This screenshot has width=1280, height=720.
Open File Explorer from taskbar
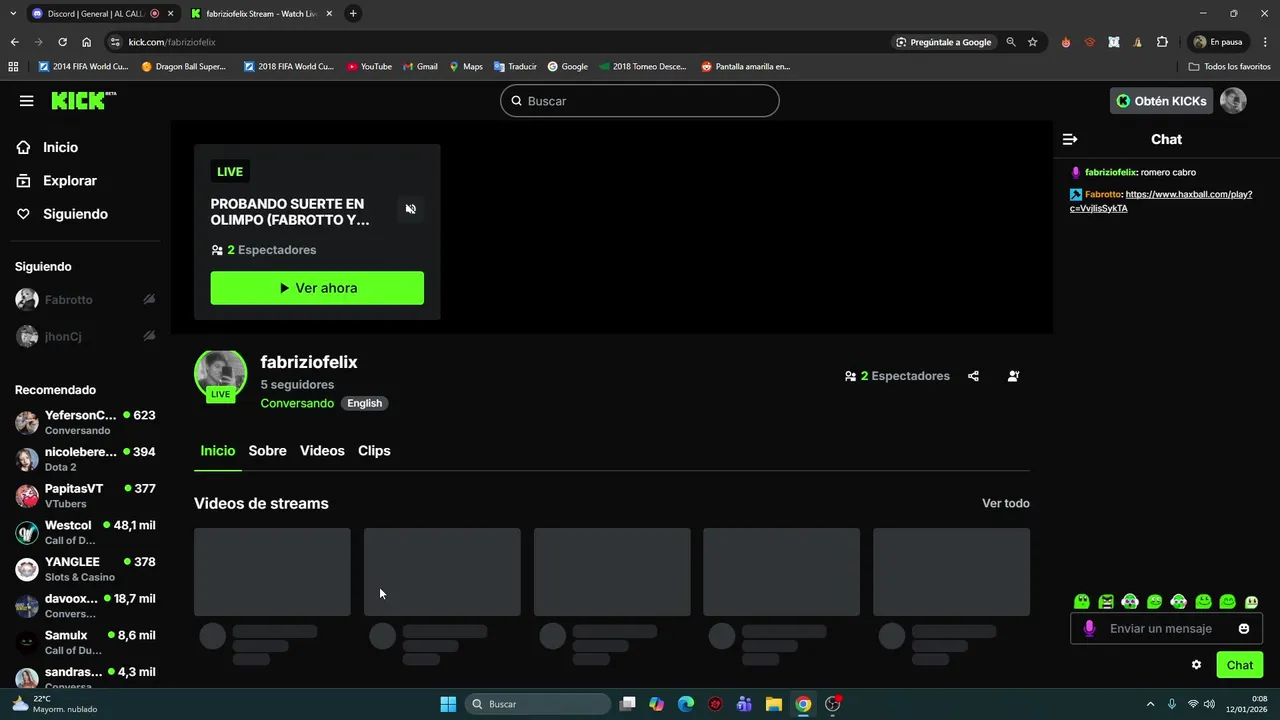coord(774,704)
